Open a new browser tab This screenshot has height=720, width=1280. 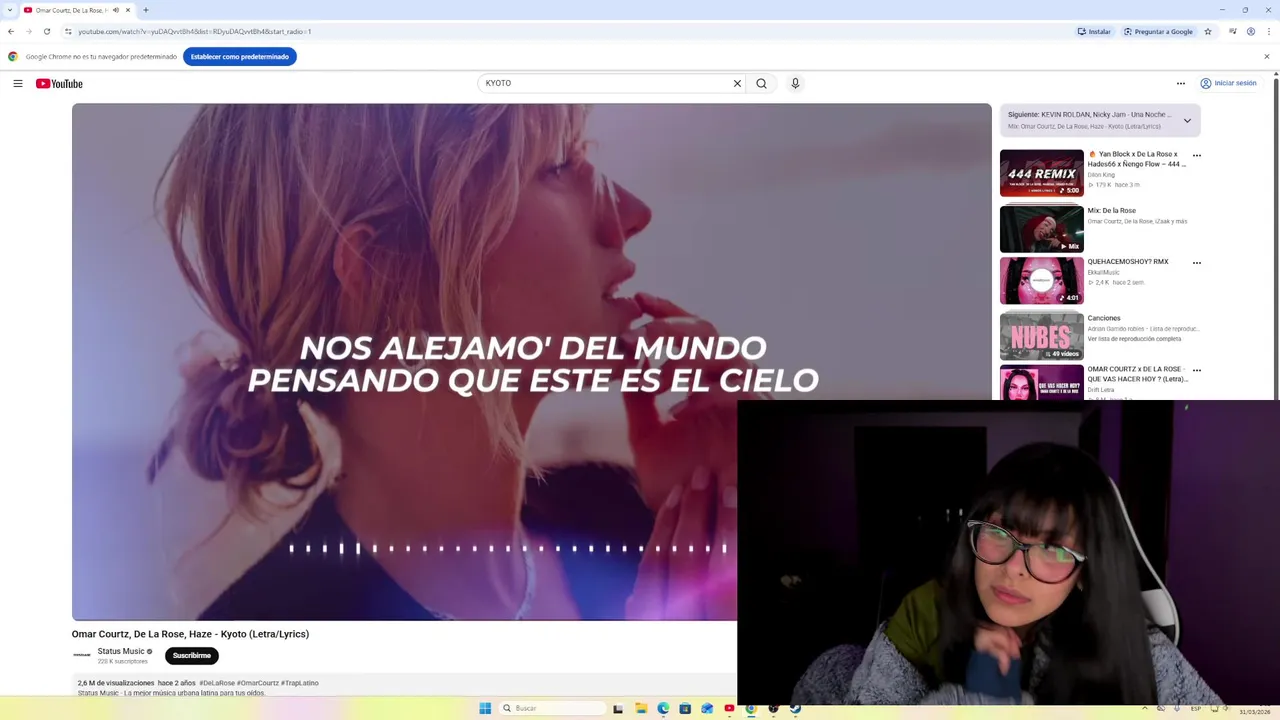coord(146,10)
